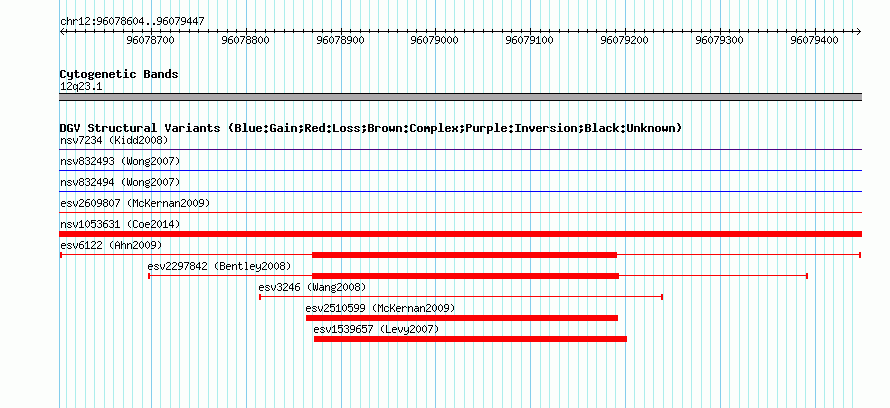Click the gray 12q23.1 cytogenetic band bar
Image resolution: width=890 pixels, height=408 pixels.
(x=460, y=97)
